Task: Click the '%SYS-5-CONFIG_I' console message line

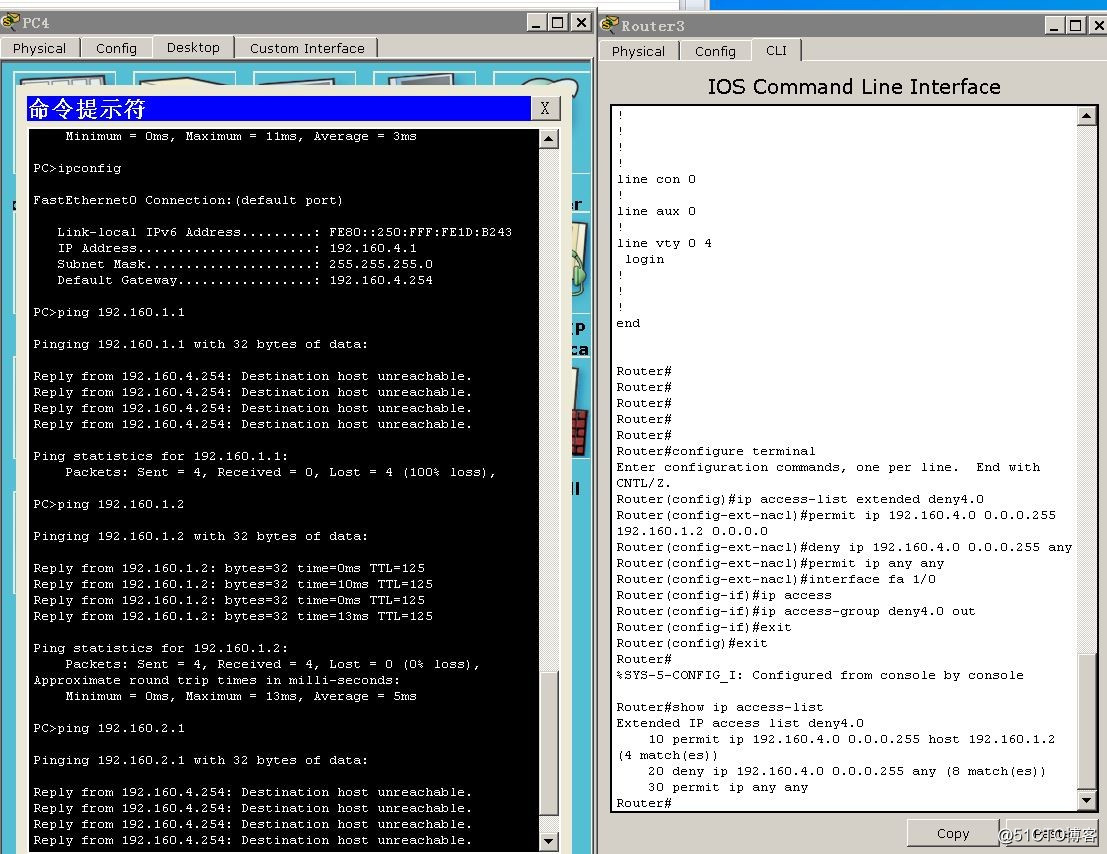Action: click(x=820, y=675)
